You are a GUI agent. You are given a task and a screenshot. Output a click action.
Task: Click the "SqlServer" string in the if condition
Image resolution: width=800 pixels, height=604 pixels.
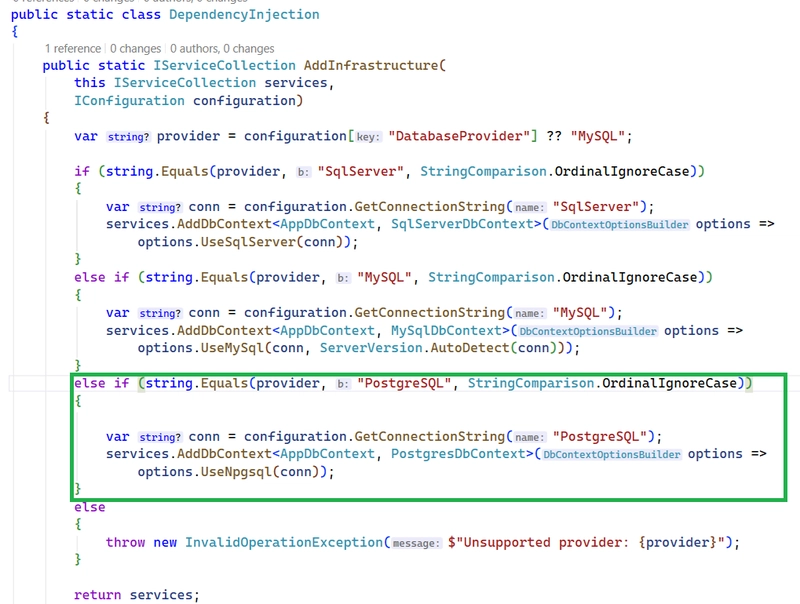point(360,171)
